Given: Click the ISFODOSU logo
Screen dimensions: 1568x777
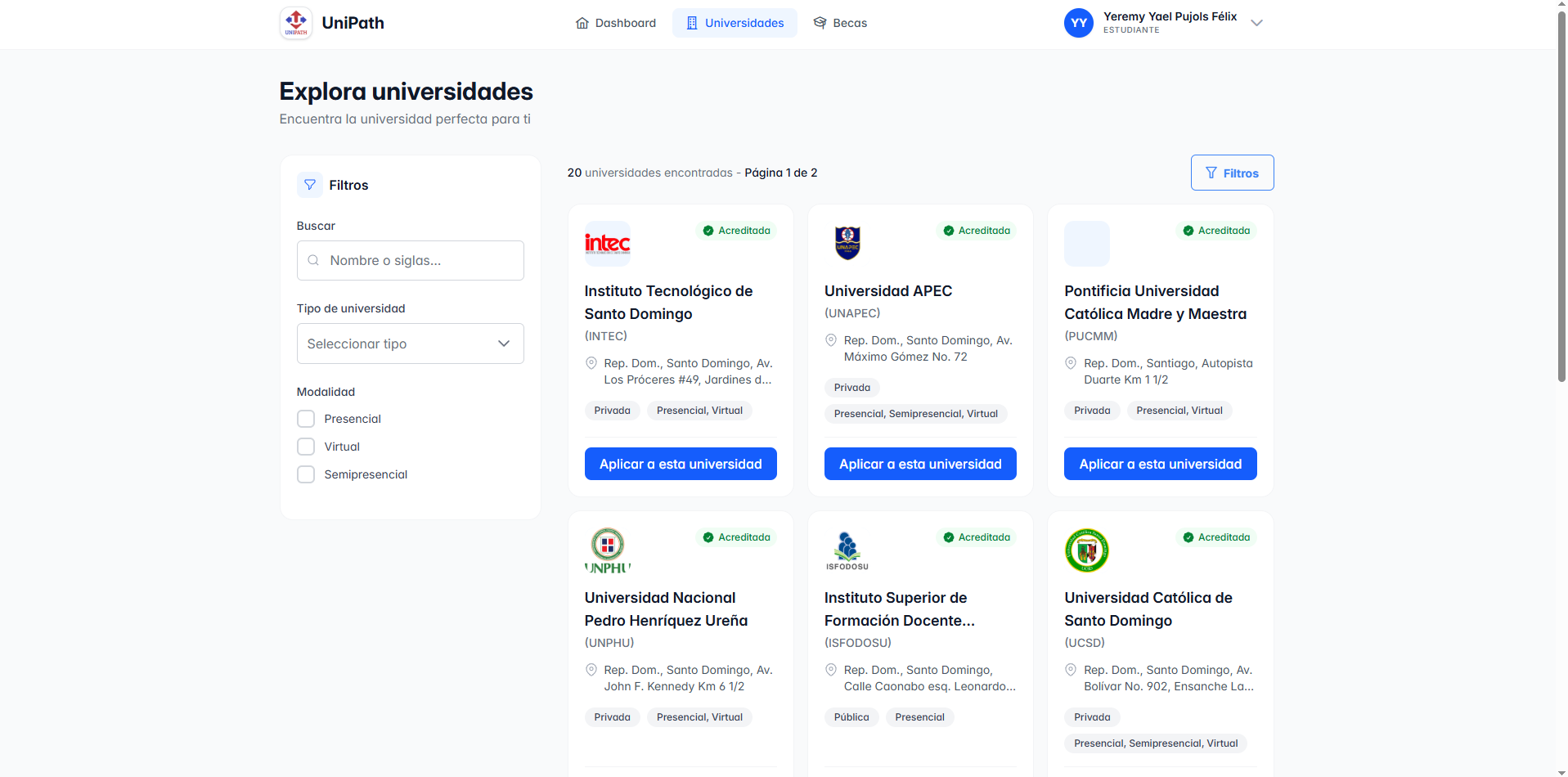Looking at the screenshot, I should click(847, 550).
